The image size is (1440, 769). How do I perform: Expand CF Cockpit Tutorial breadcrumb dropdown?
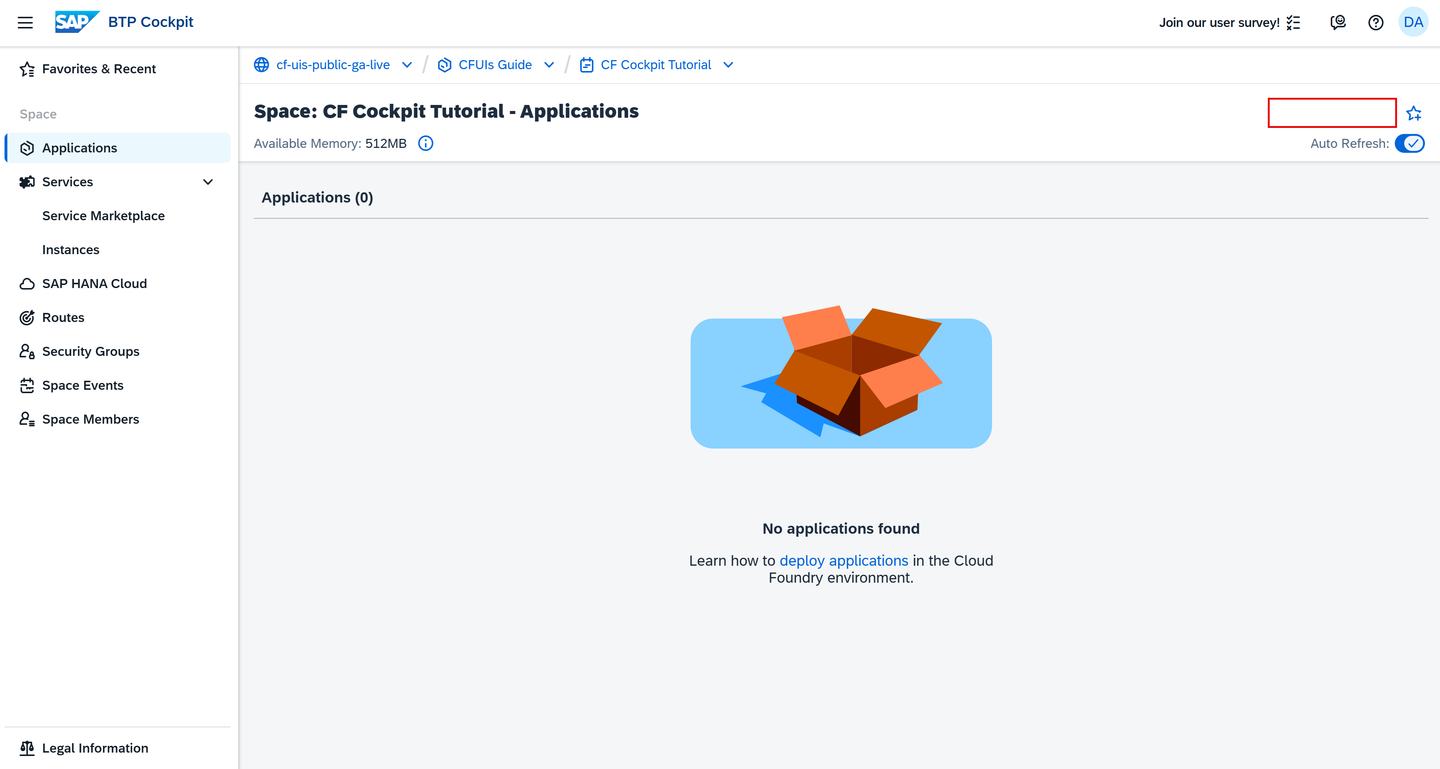728,65
